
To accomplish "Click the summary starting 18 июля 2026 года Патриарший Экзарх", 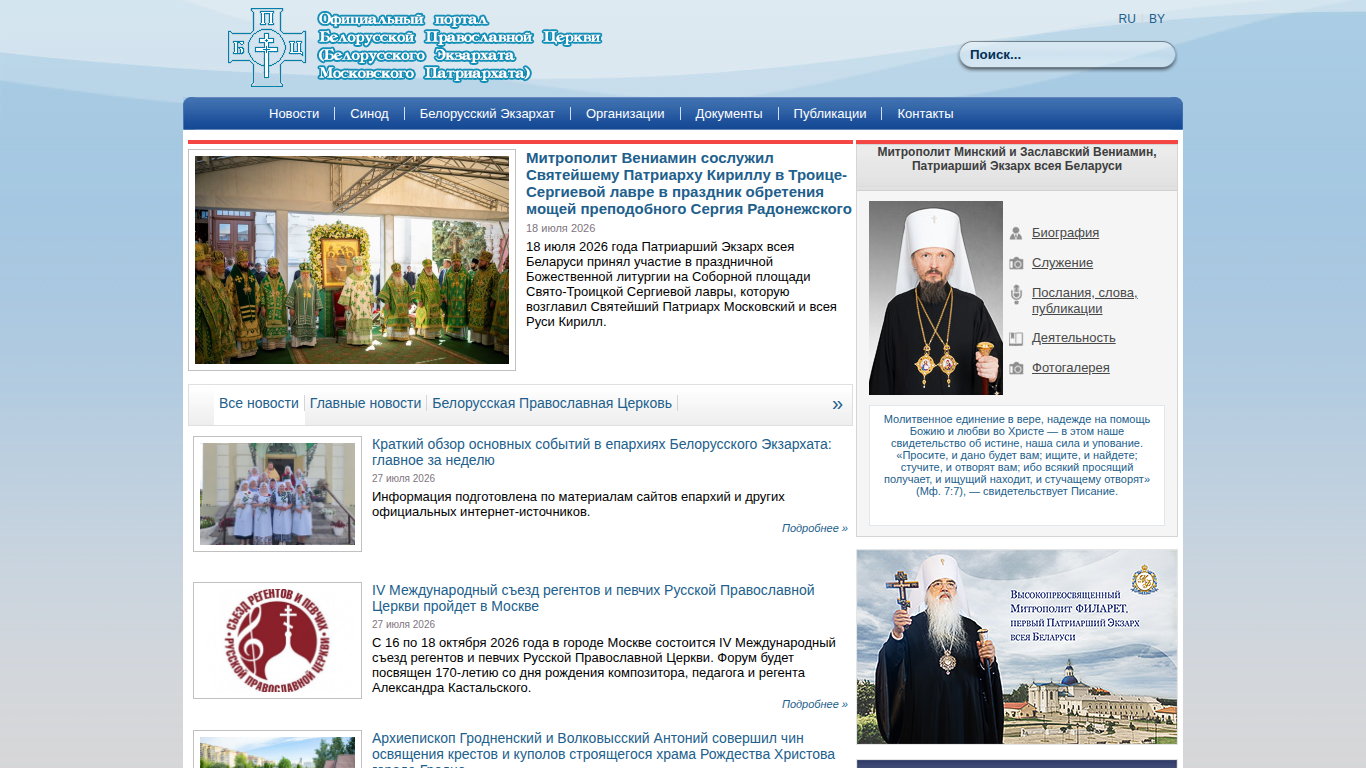I will click(682, 284).
